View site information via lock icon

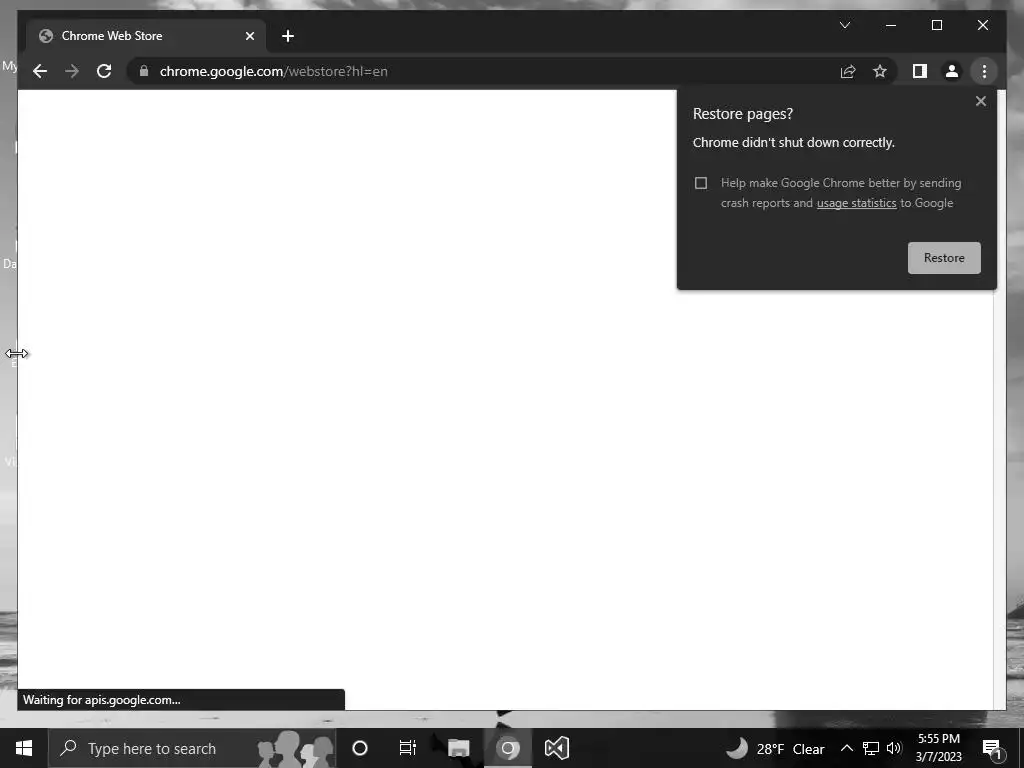144,71
